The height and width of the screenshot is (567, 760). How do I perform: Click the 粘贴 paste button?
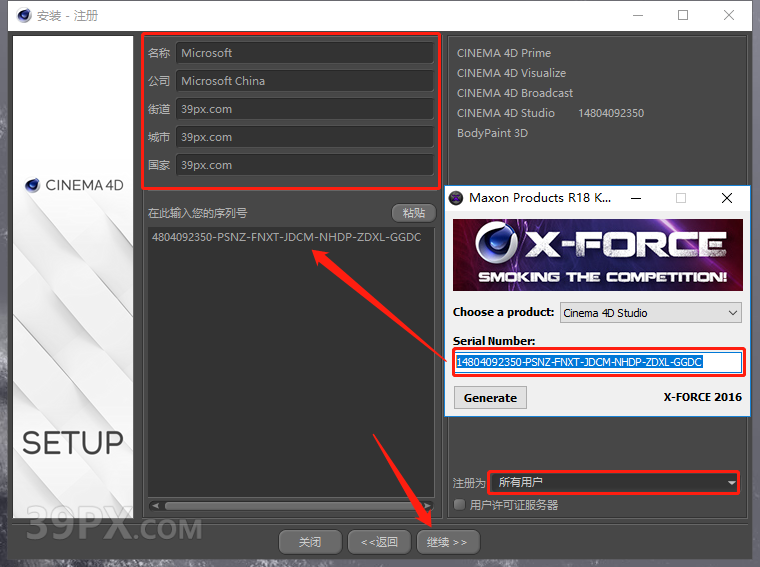pos(413,213)
